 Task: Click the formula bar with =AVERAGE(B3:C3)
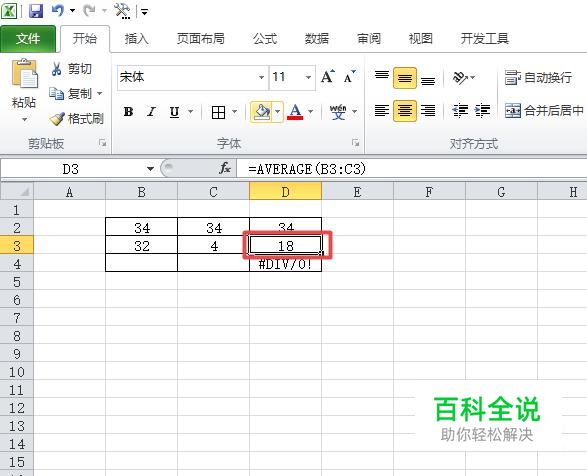click(412, 169)
